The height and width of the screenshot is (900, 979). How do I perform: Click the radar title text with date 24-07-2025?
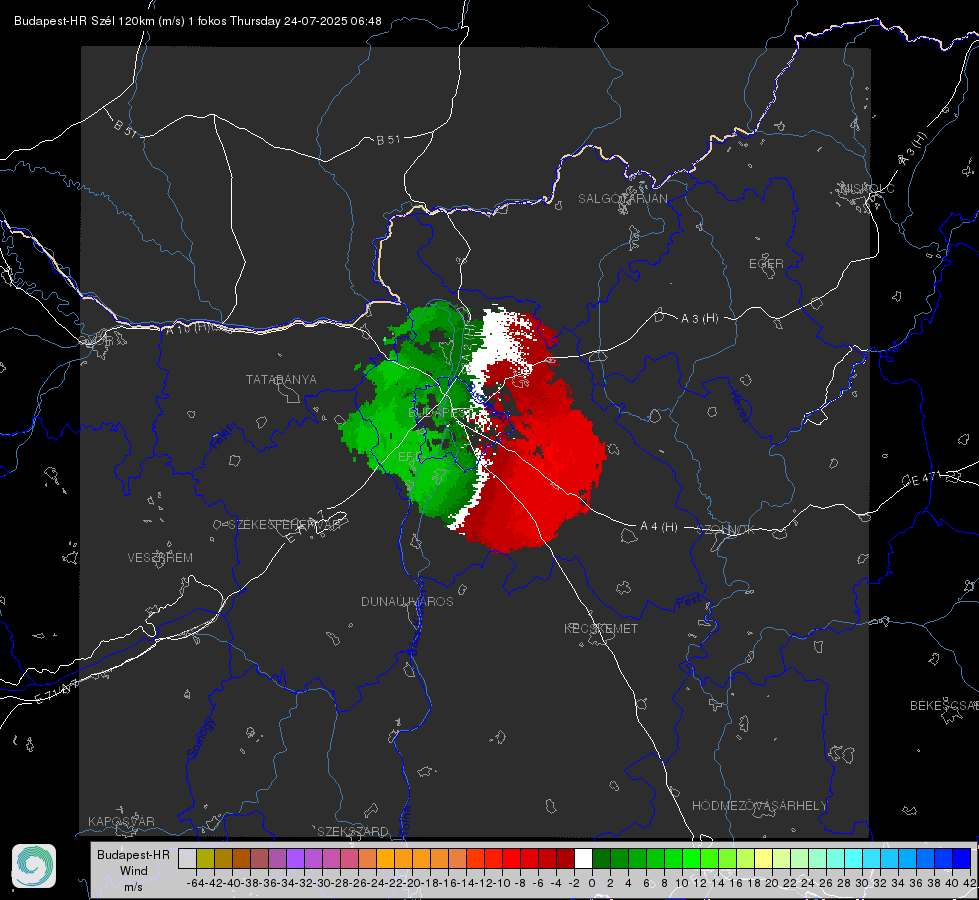pos(197,21)
